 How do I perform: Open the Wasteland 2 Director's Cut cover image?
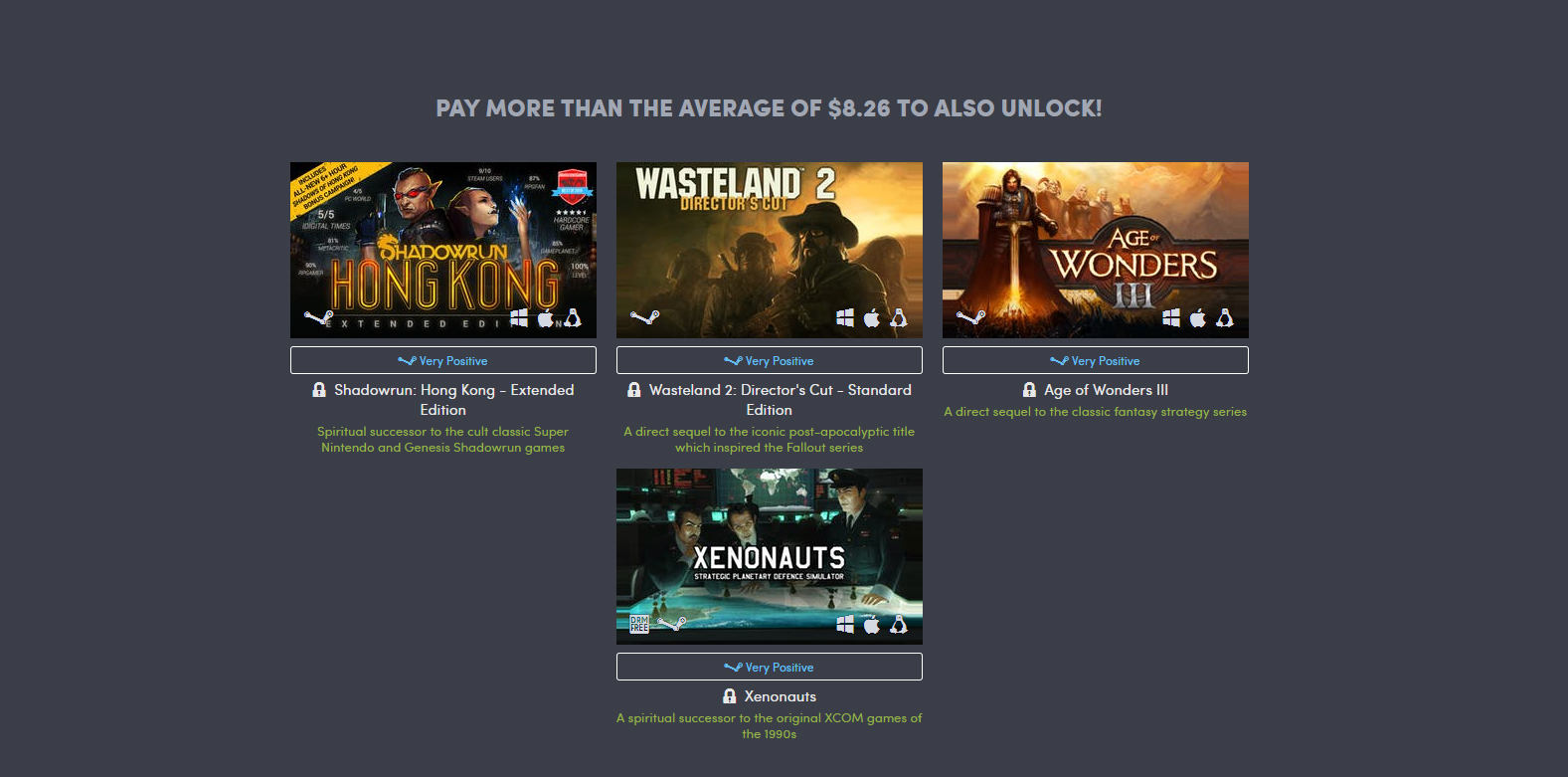tap(770, 250)
